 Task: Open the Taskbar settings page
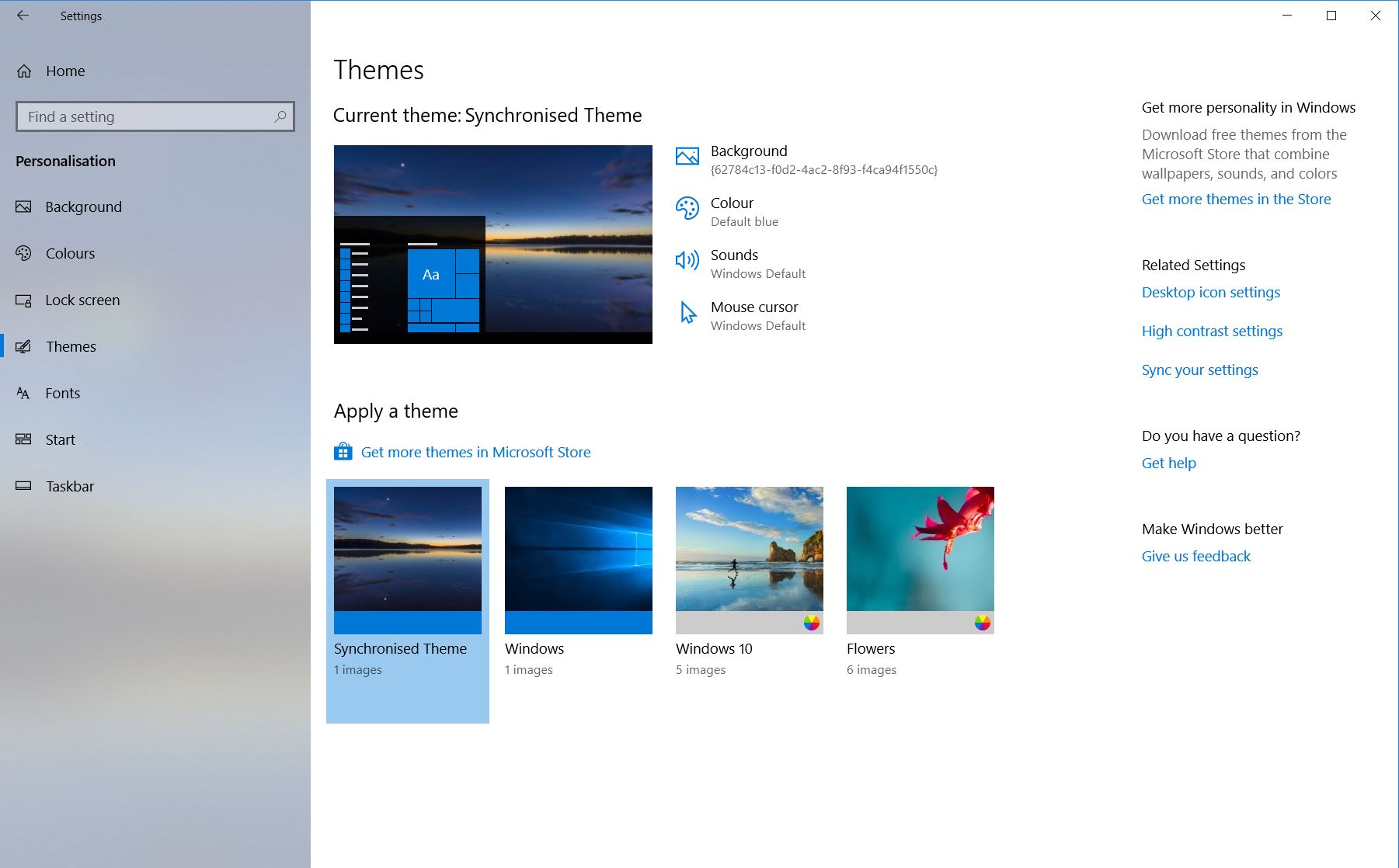pos(155,486)
